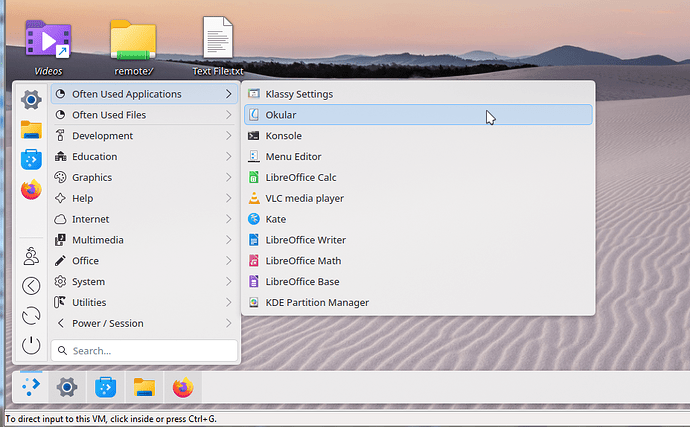Screen dimensions: 690x427
Task: Launch LibreOffice Math
Action: pos(418,261)
